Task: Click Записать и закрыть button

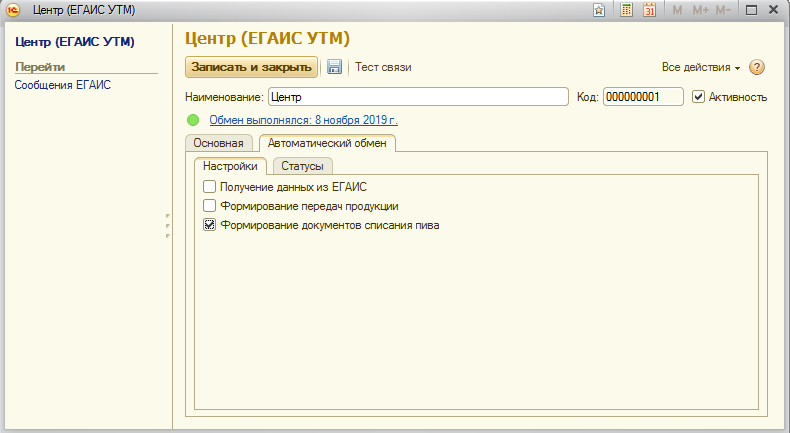Action: coord(251,67)
